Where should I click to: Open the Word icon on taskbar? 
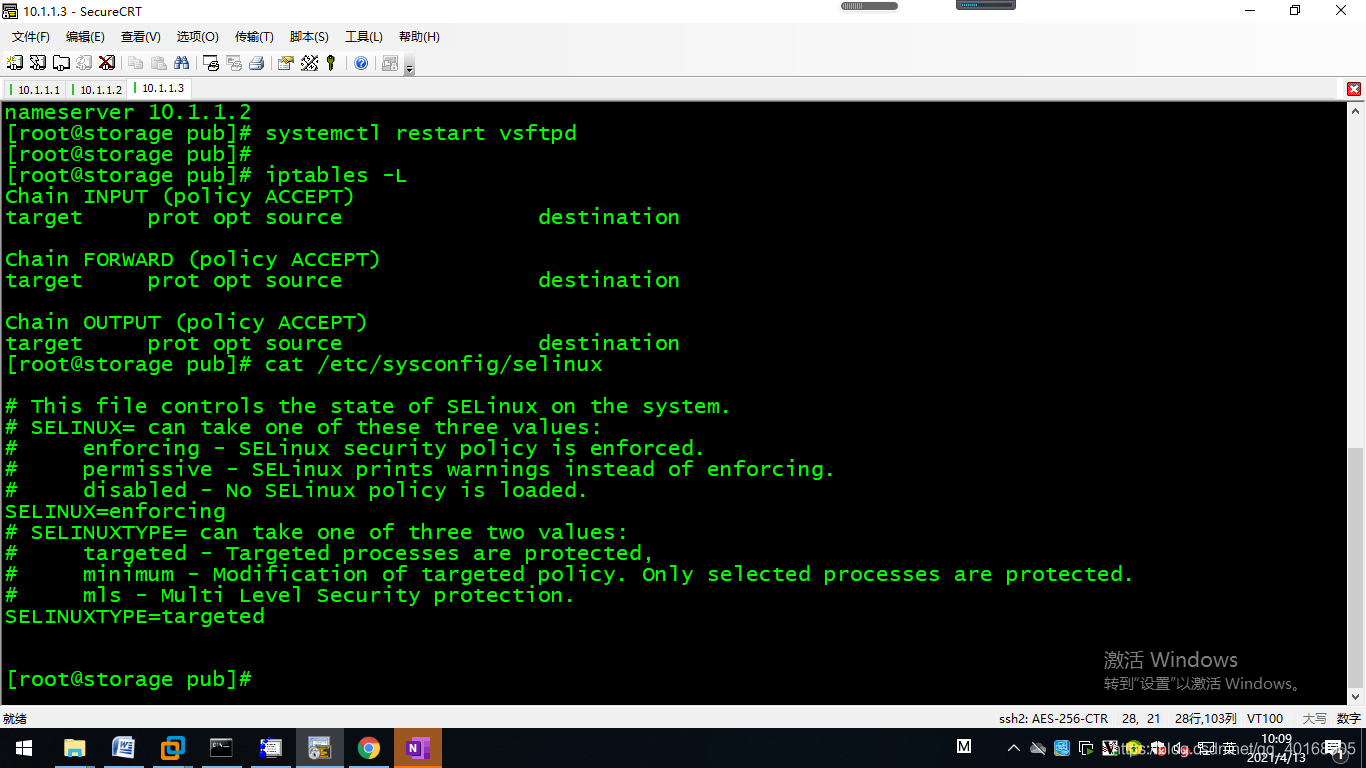point(124,748)
